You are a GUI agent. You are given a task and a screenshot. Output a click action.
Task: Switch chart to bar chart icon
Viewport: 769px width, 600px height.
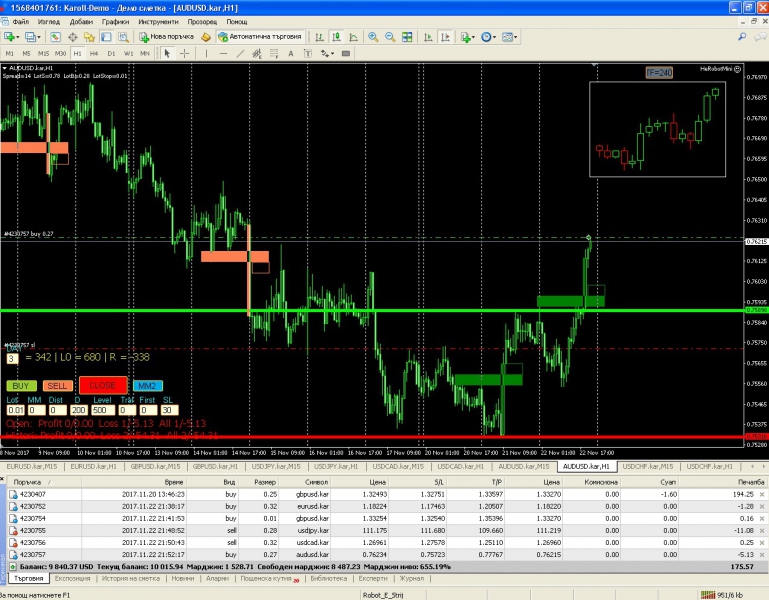coord(319,37)
